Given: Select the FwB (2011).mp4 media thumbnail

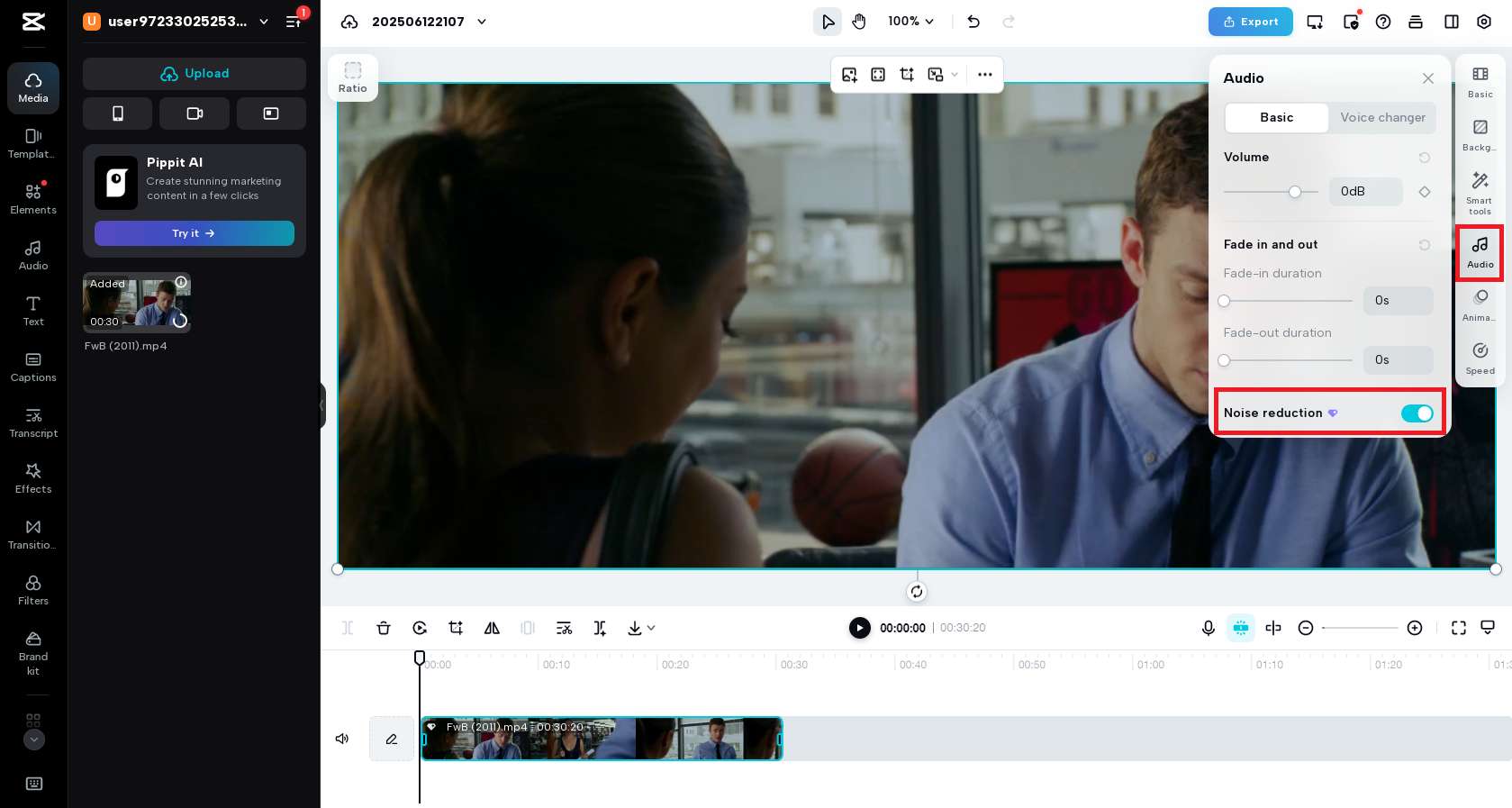Looking at the screenshot, I should 137,303.
